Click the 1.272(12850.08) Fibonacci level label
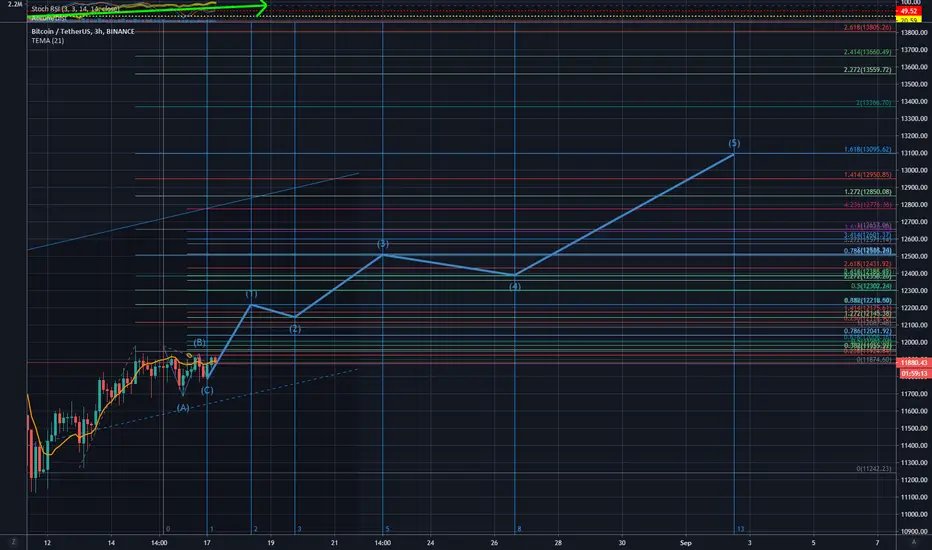Screen dimensions: 932x550 click(868, 192)
